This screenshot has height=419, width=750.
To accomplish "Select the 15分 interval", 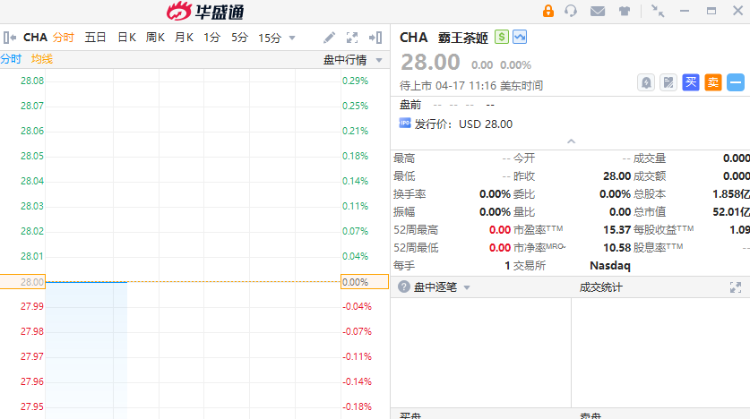I will (270, 38).
